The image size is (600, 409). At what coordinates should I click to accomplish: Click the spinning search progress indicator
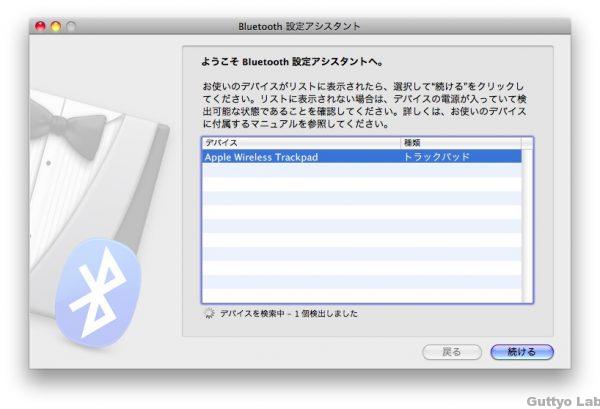tap(208, 314)
